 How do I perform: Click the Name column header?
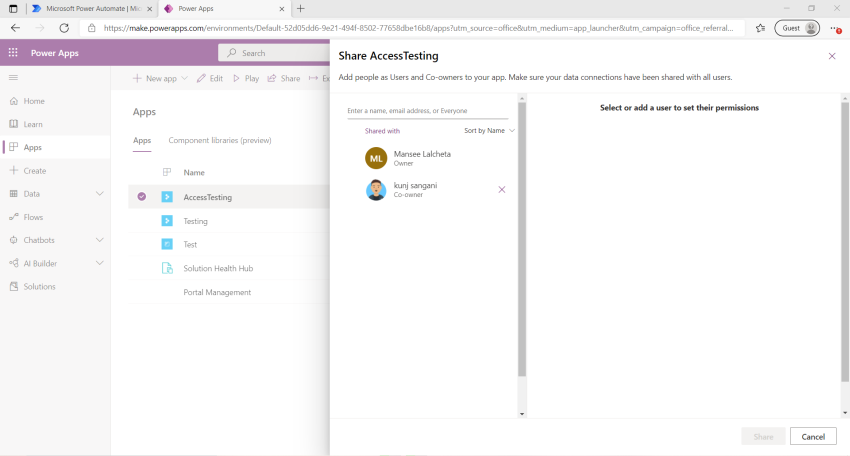pyautogui.click(x=194, y=172)
